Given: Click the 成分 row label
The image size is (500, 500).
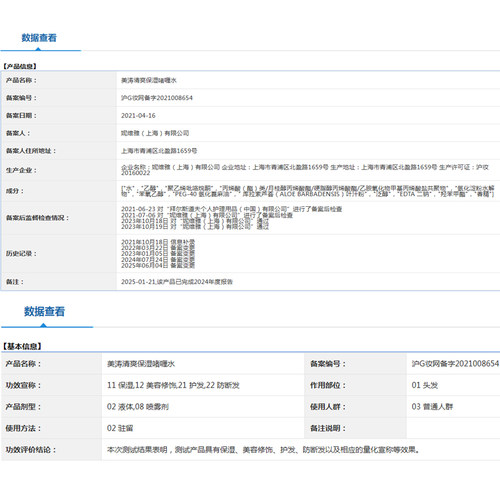Looking at the screenshot, I should tap(15, 191).
